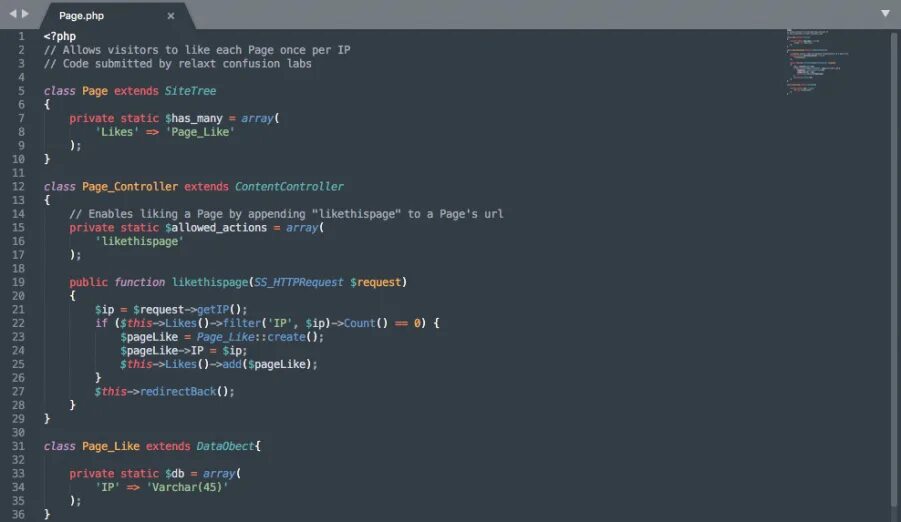The image size is (901, 522).
Task: Click the next tab arrow
Action: [x=25, y=13]
